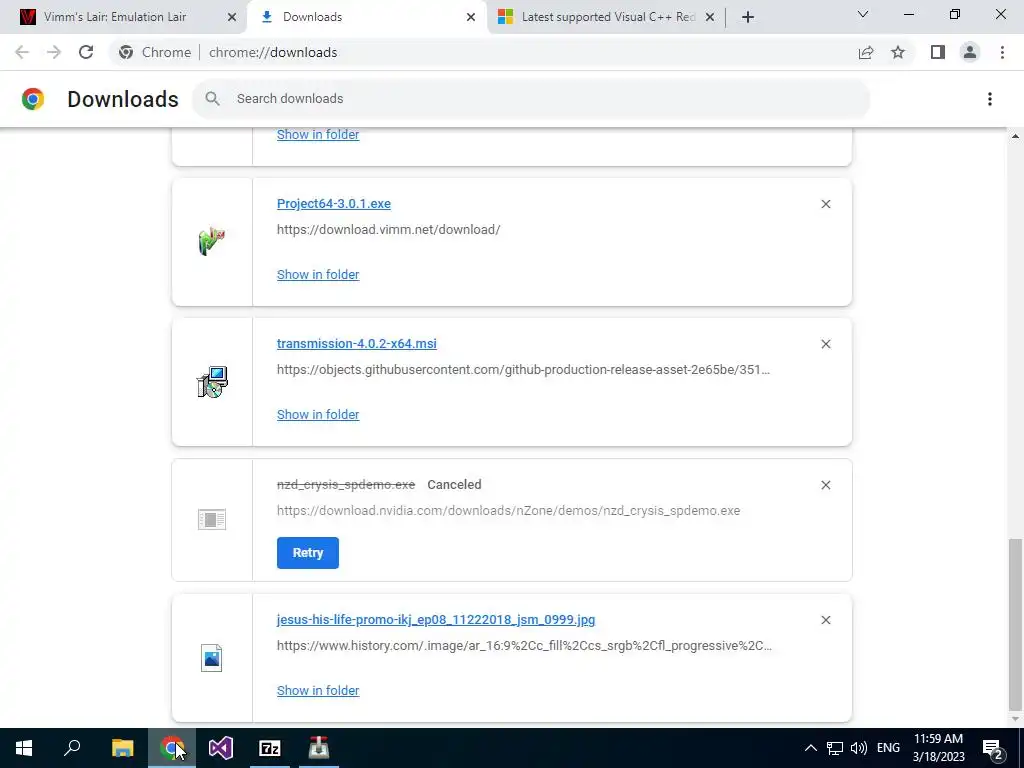Screen dimensions: 1024x768
Task: Focus the Search downloads field
Action: 531,99
